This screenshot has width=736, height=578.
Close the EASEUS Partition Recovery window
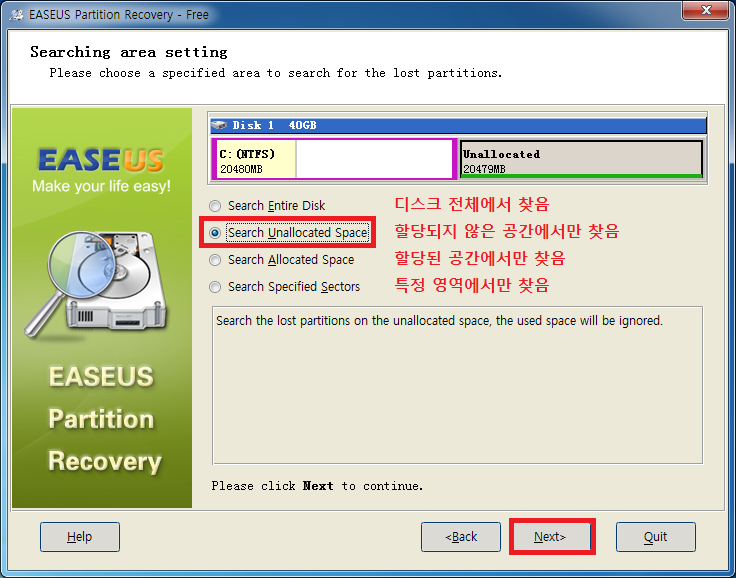pyautogui.click(x=705, y=10)
